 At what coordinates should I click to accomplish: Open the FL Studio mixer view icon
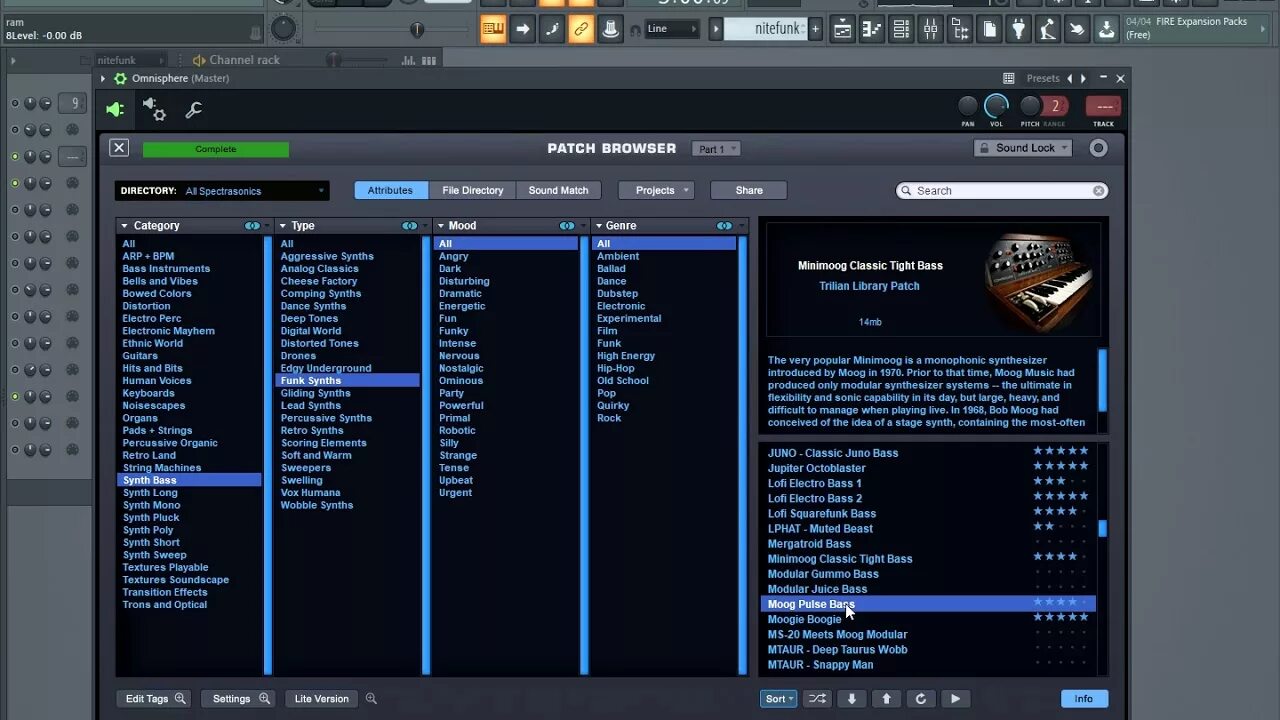[x=931, y=29]
